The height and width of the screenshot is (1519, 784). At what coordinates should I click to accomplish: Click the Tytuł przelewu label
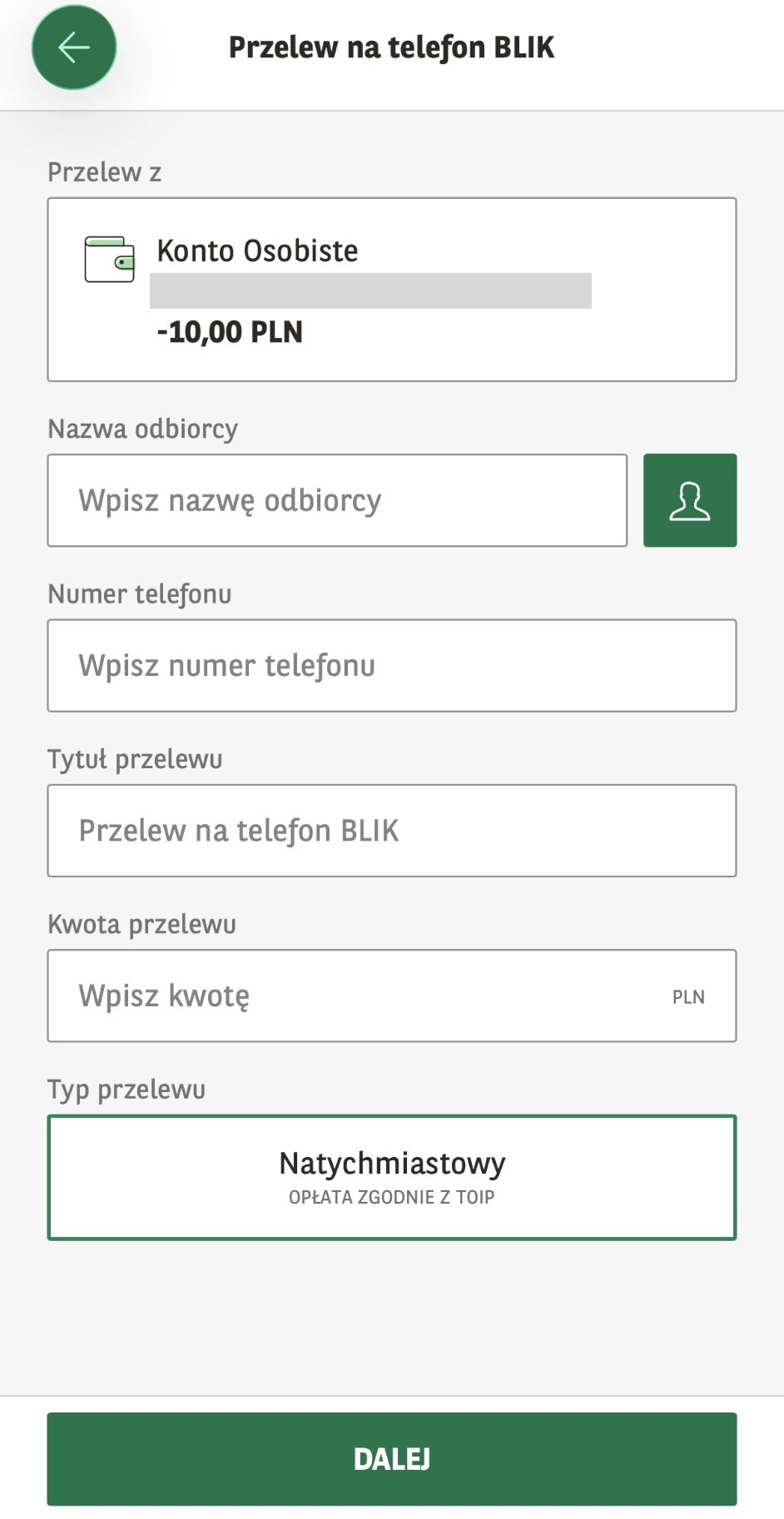tap(135, 759)
